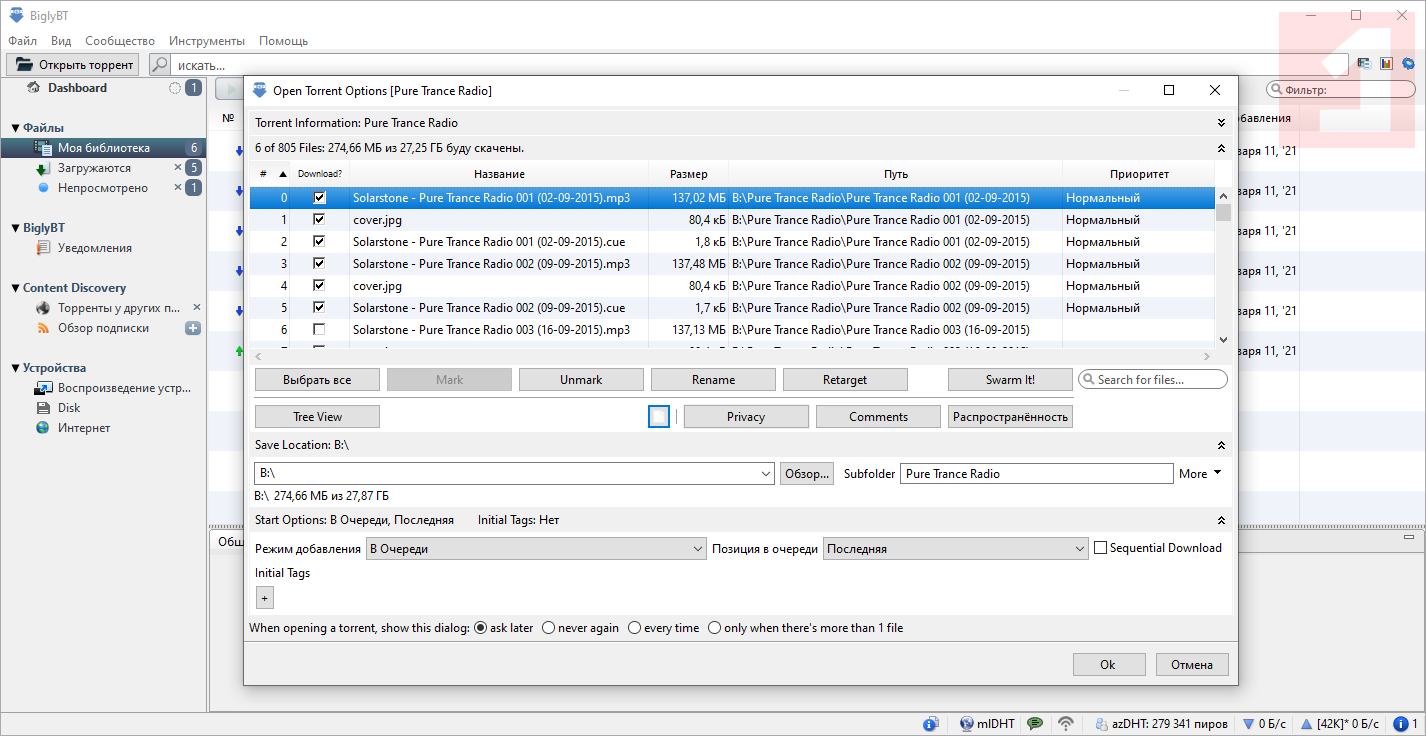Open the Режим добавления dropdown
Screen dimensions: 1426x736
[698, 549]
